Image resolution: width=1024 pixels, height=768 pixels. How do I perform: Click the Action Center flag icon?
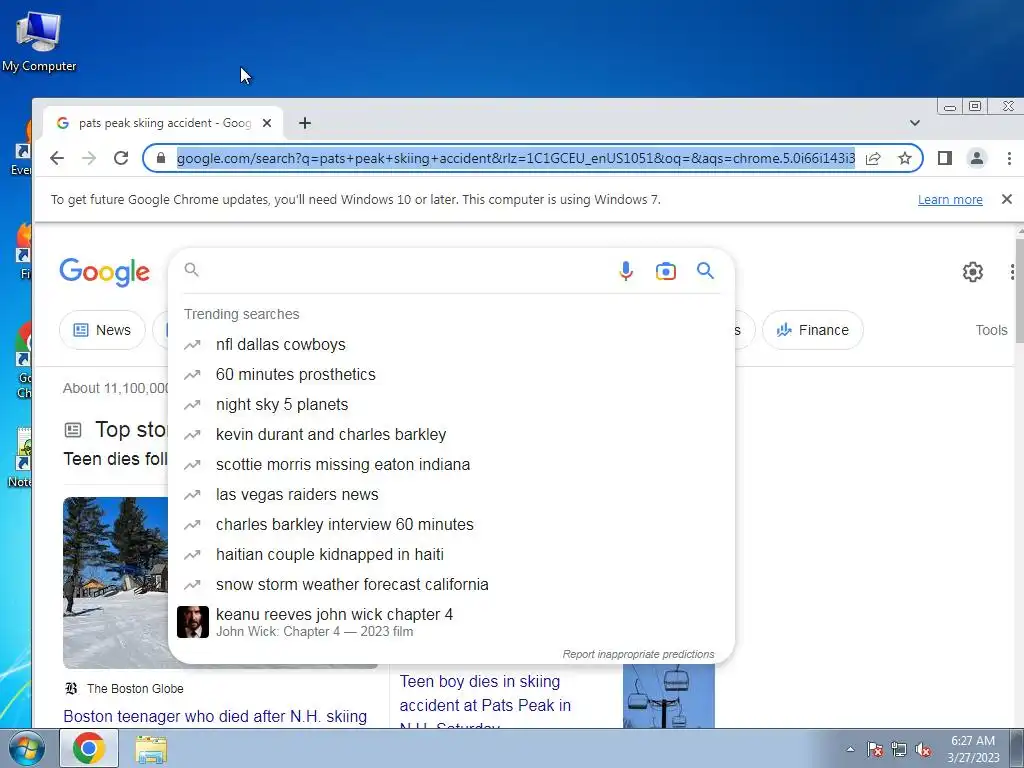874,749
